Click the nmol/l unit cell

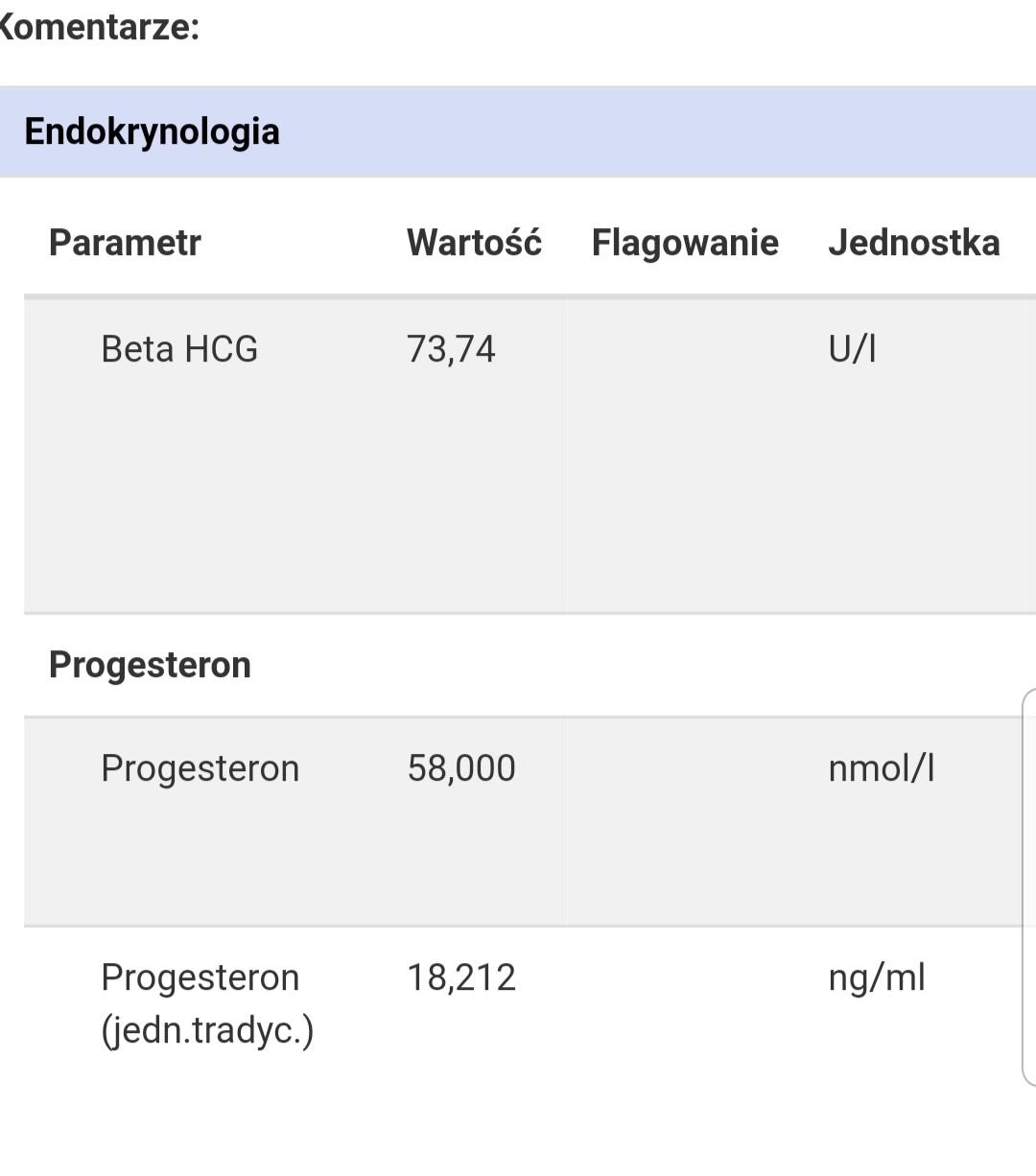point(881,768)
